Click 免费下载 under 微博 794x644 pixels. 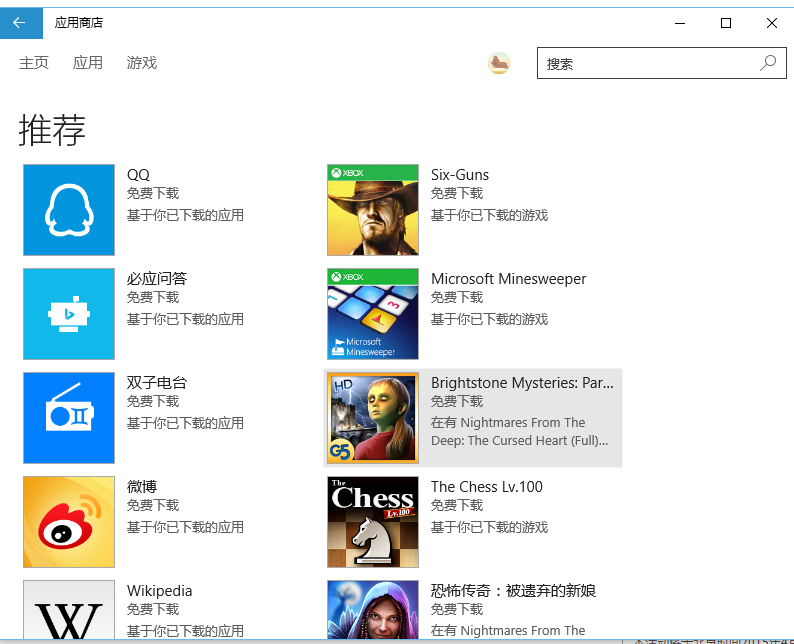pos(153,505)
